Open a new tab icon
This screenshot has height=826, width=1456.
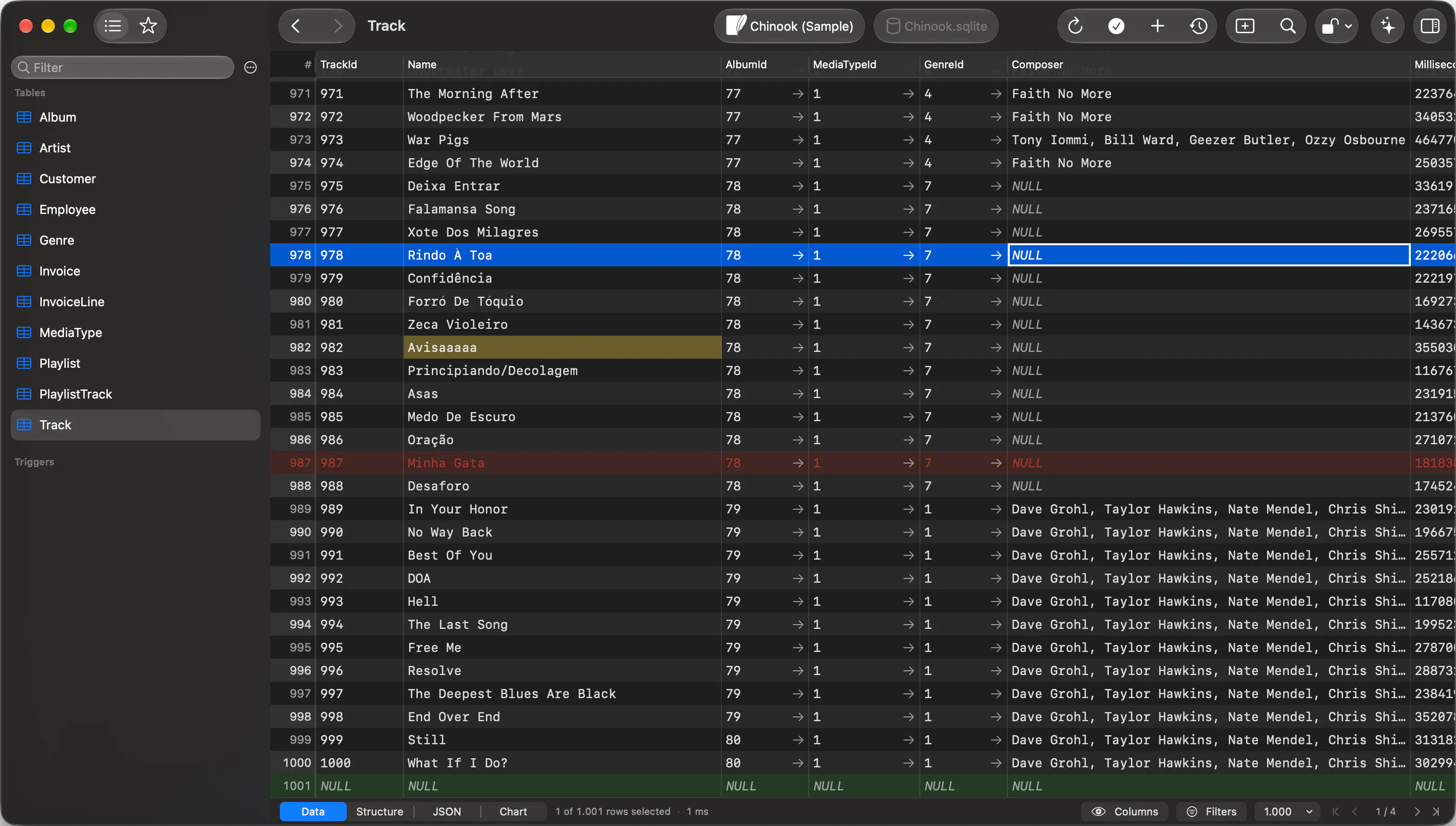(1245, 26)
